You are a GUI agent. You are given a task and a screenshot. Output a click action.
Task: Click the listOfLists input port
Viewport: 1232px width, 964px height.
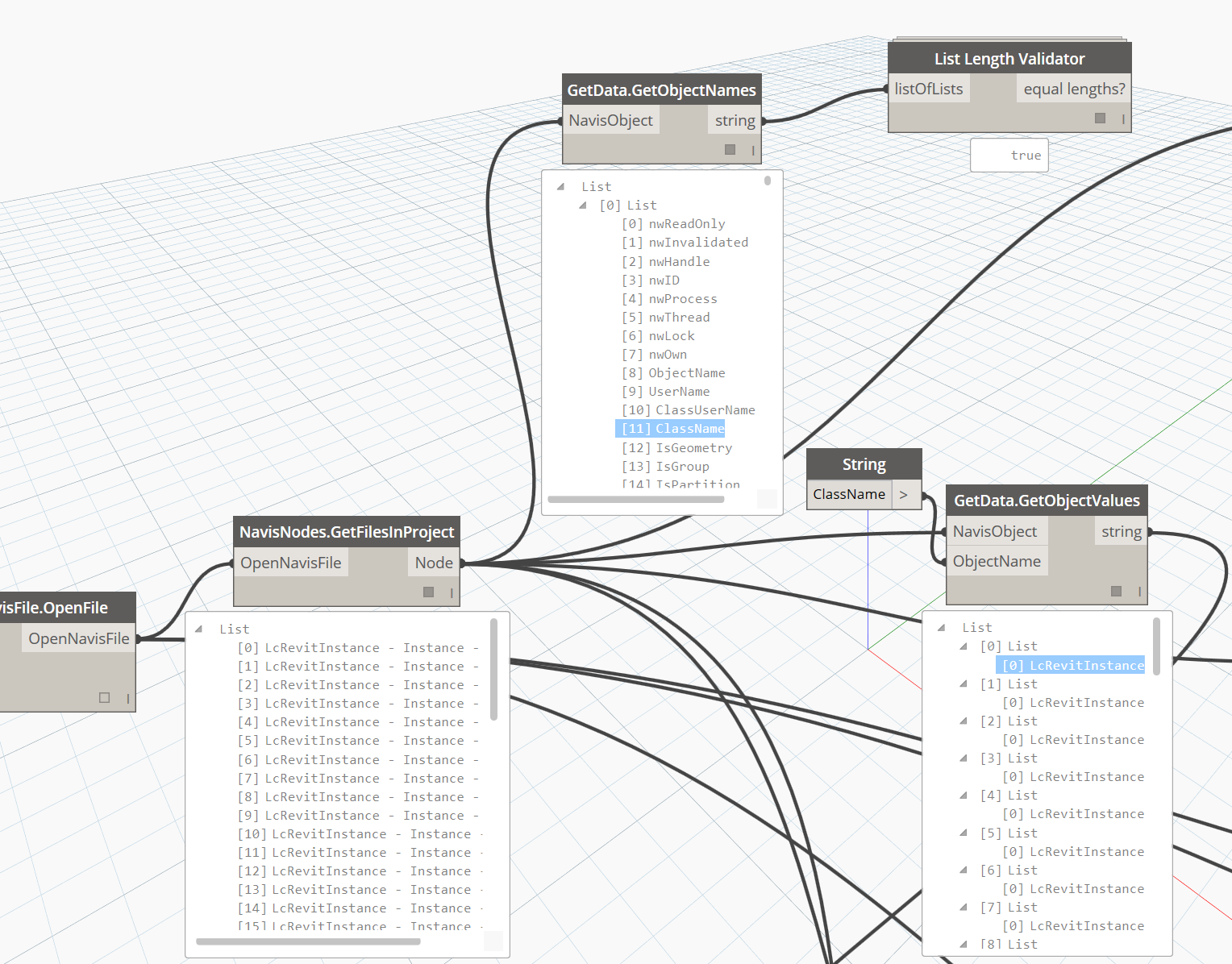tap(928, 89)
